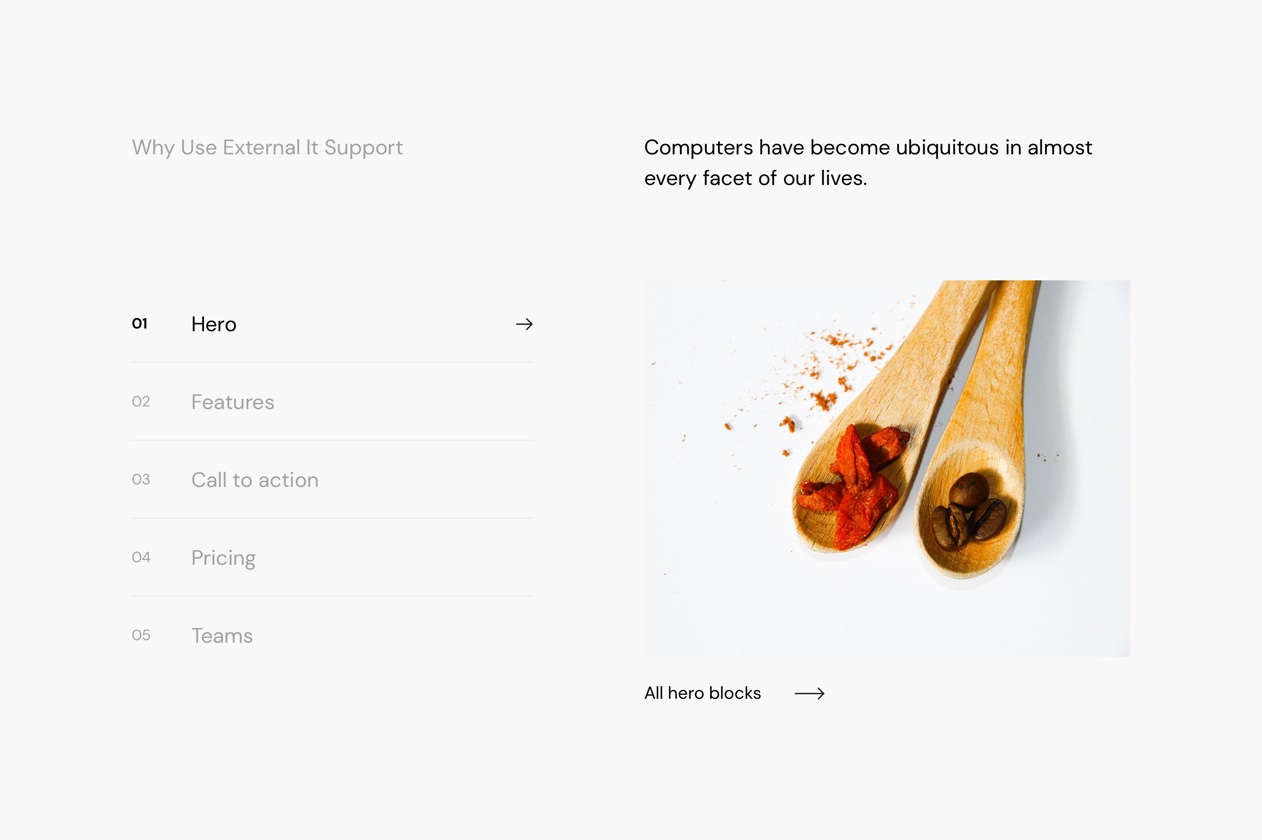This screenshot has height=840, width=1262.
Task: Click the number 04 label
Action: pyautogui.click(x=141, y=557)
